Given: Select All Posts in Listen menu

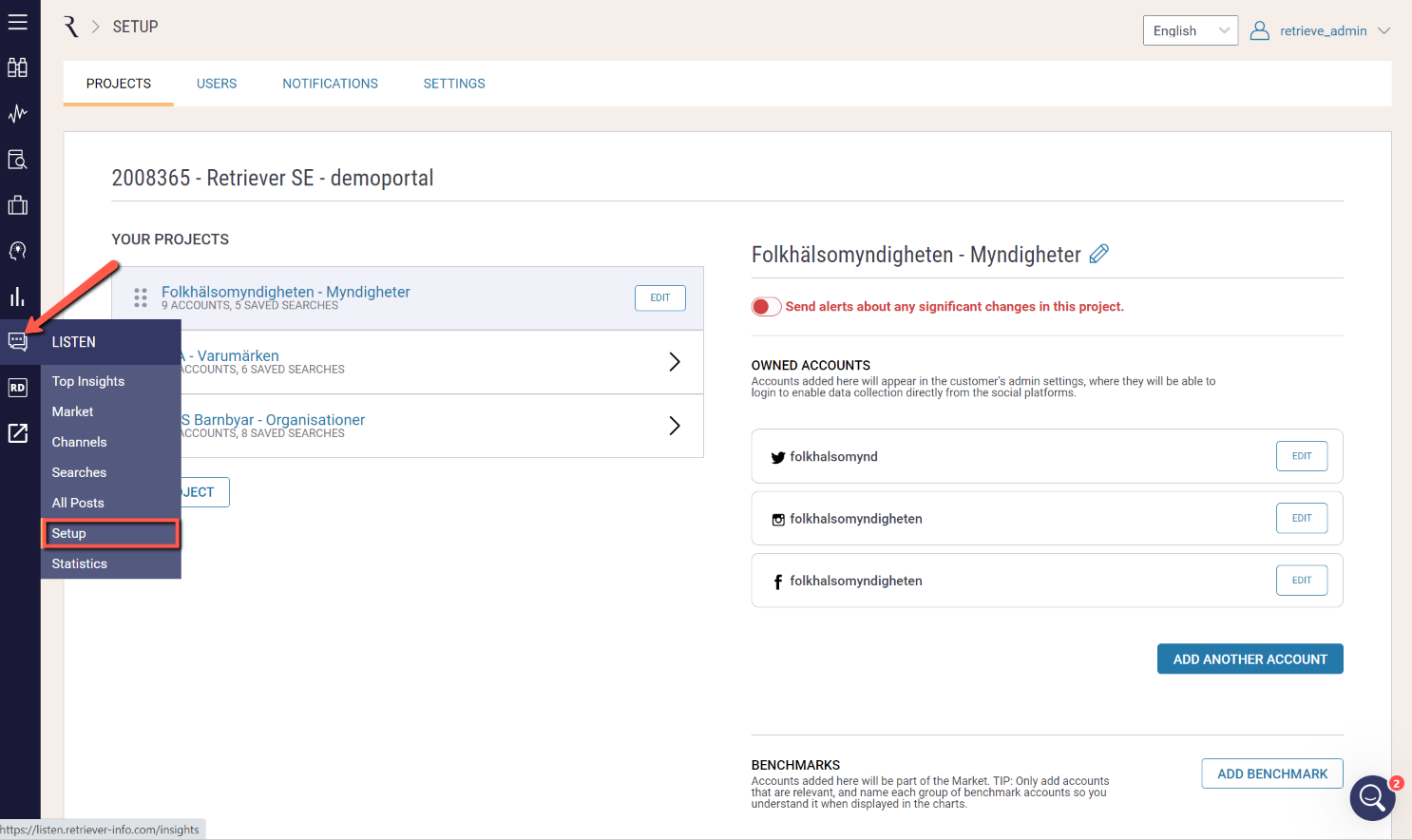Looking at the screenshot, I should pyautogui.click(x=110, y=503).
